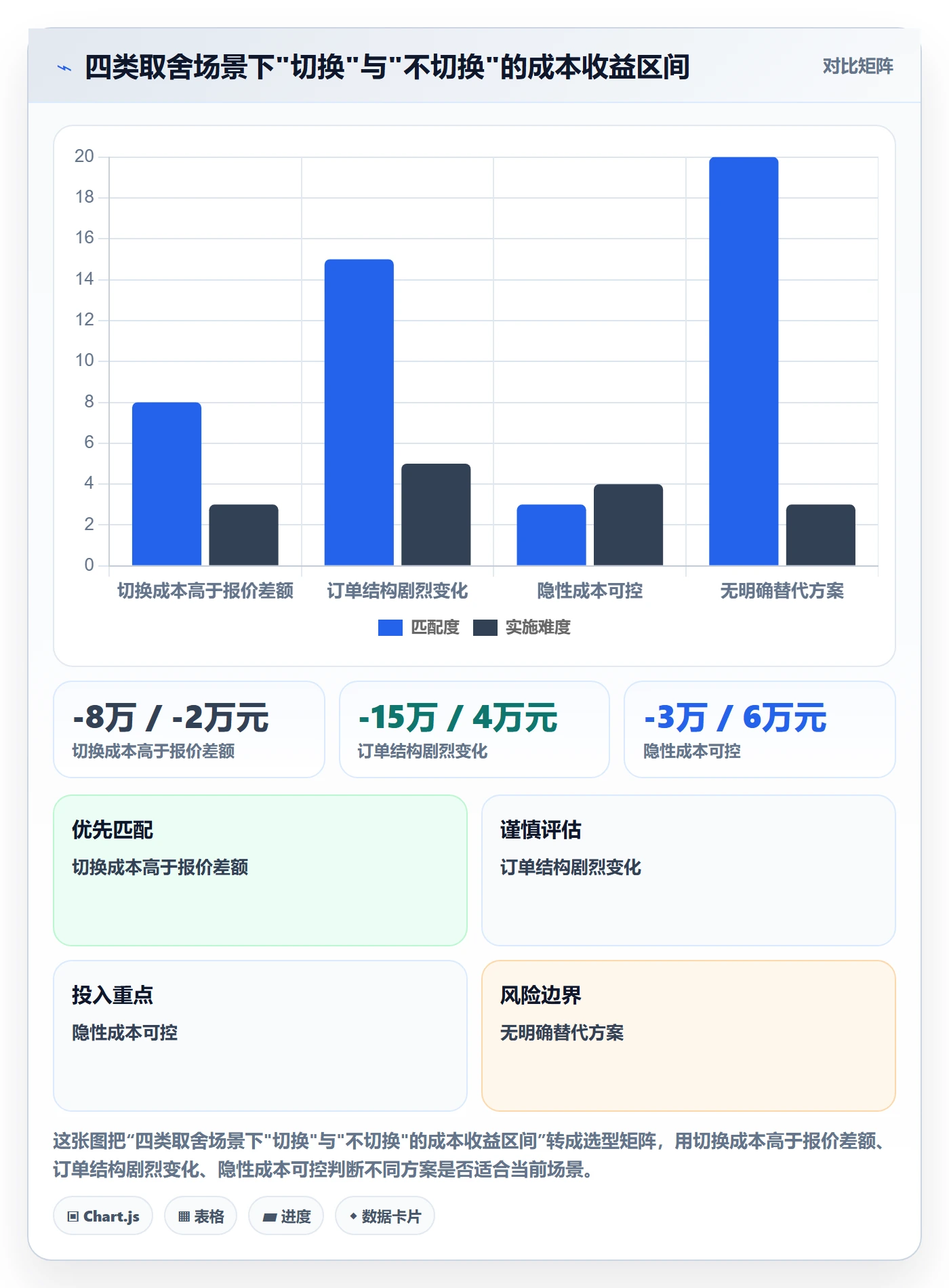The height and width of the screenshot is (1288, 949).
Task: Open the 投入重点 card
Action: (x=260, y=1036)
